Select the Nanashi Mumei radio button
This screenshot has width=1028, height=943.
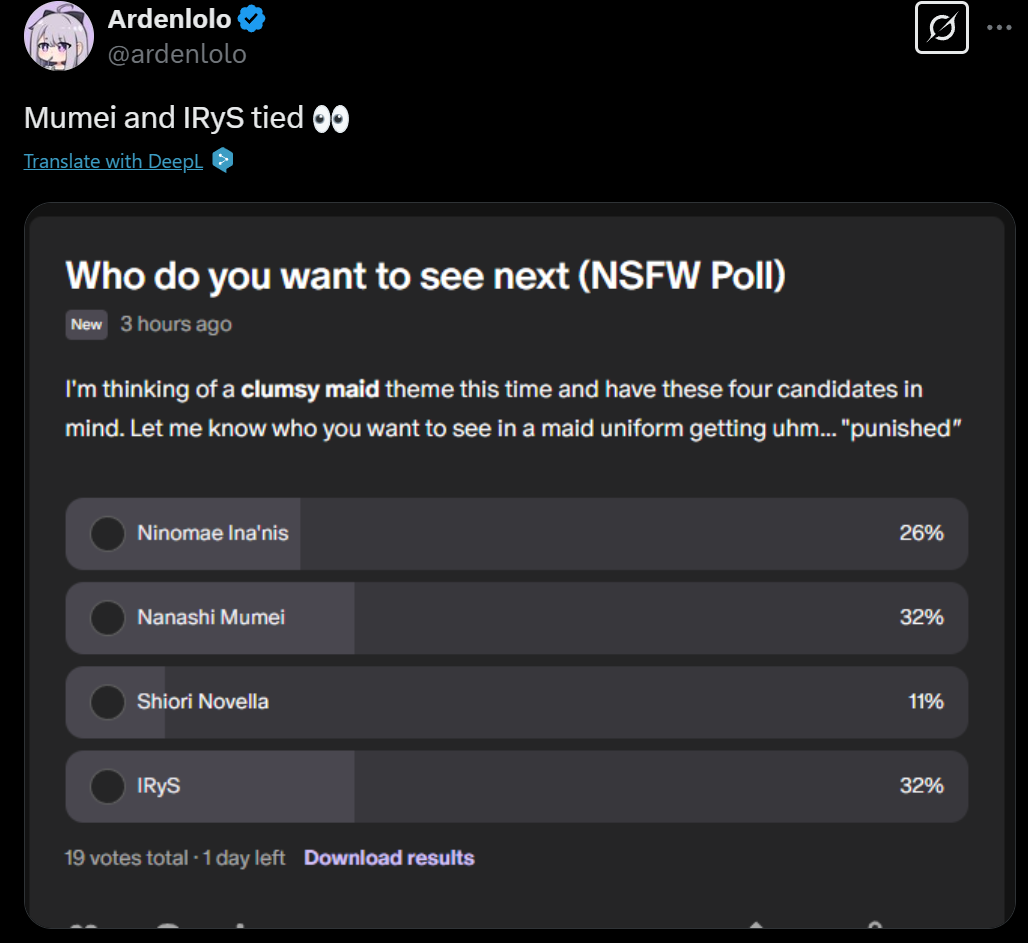point(107,618)
